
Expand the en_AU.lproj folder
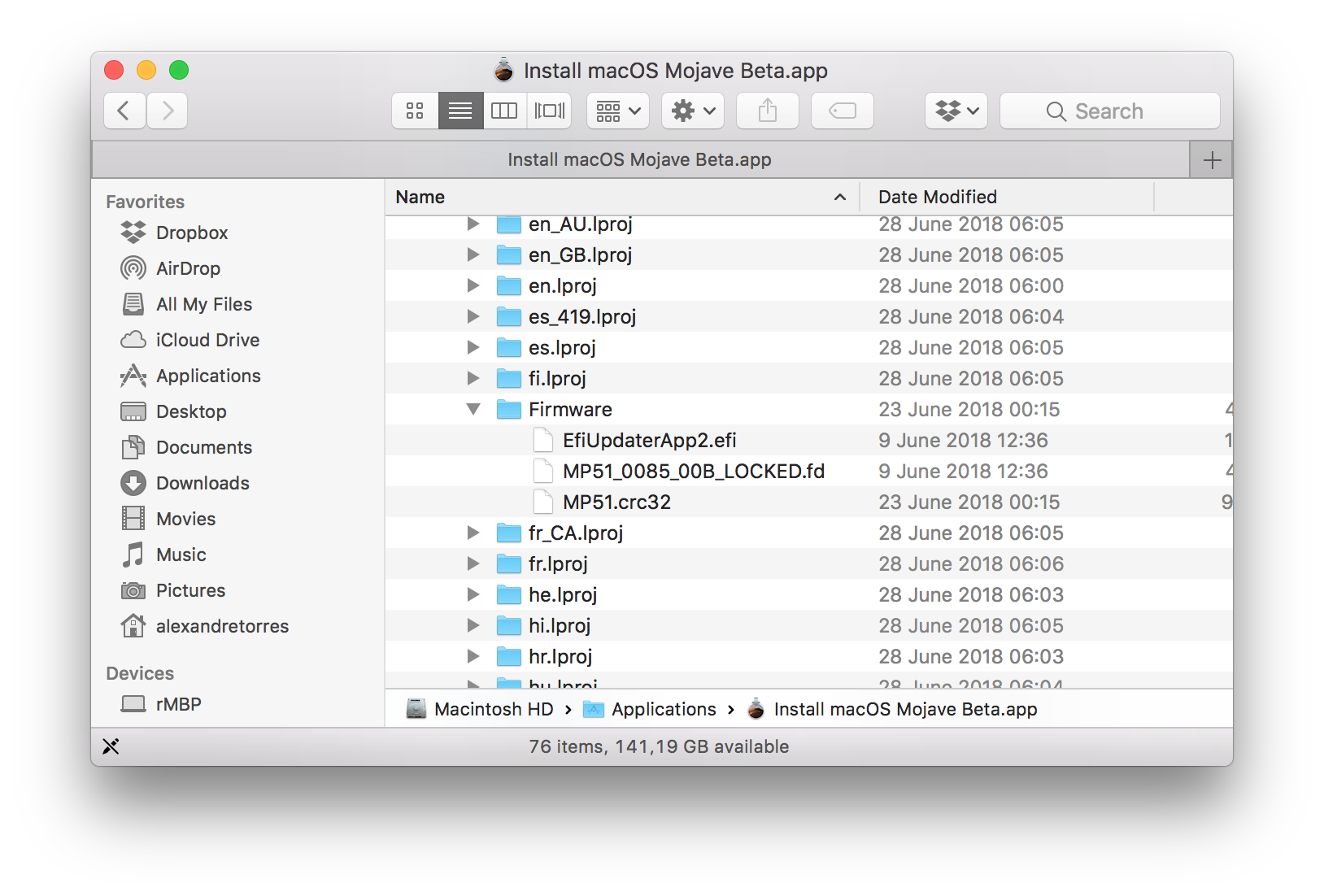point(473,224)
